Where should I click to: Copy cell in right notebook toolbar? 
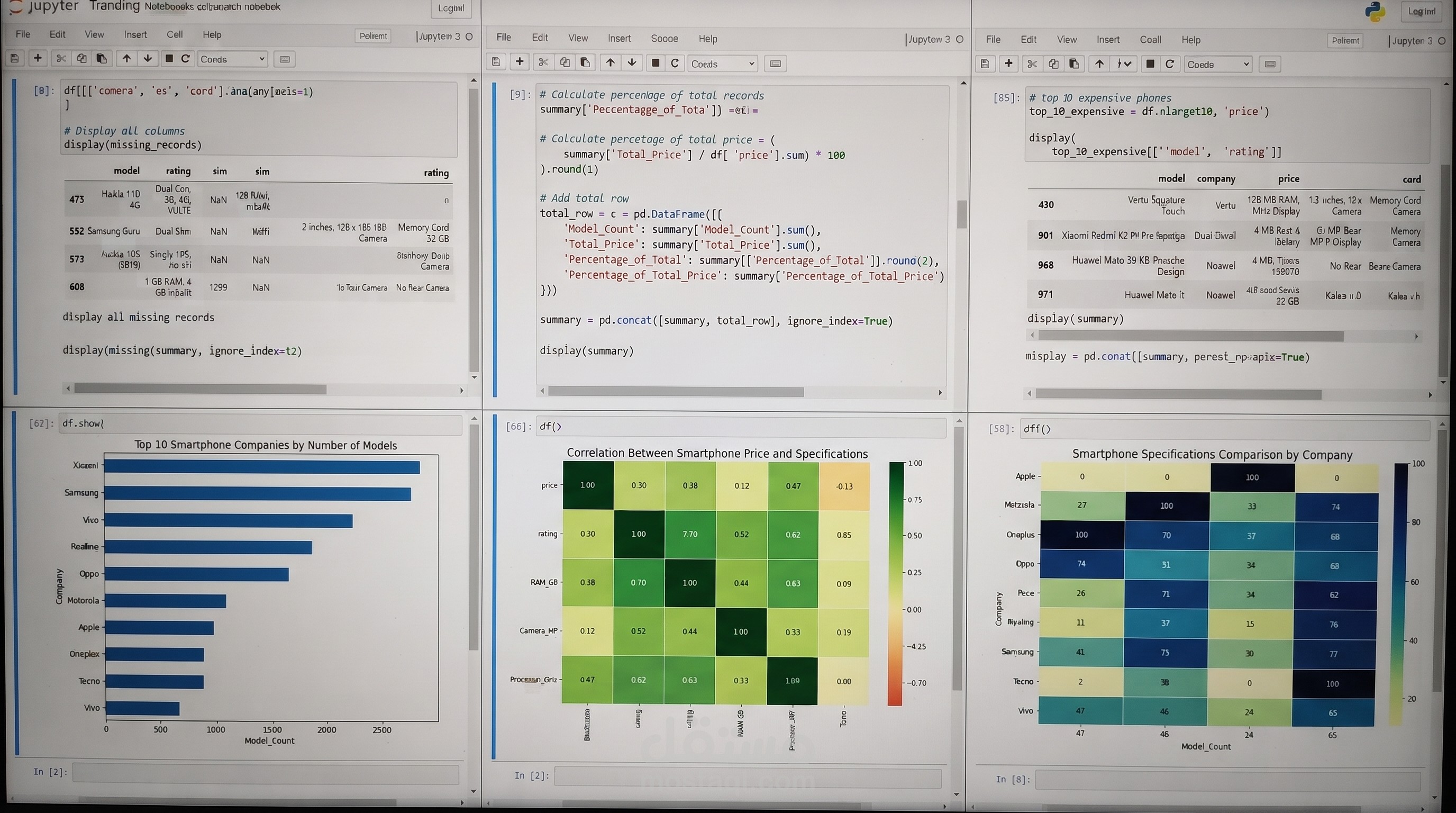coord(1053,64)
